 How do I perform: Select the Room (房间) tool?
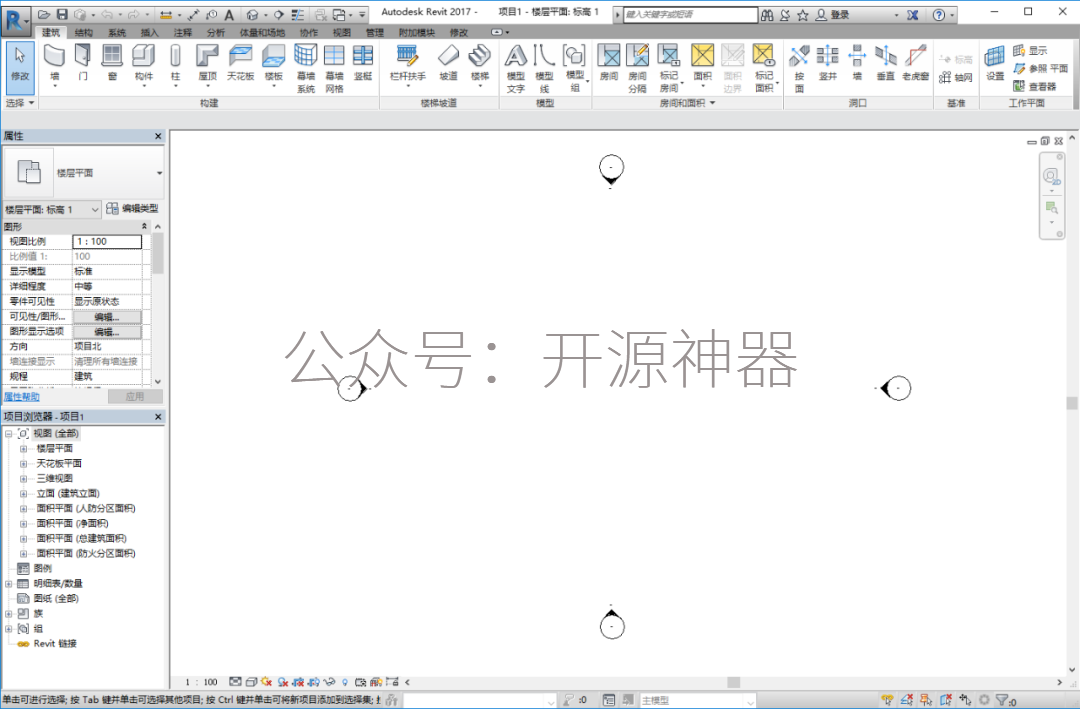608,63
